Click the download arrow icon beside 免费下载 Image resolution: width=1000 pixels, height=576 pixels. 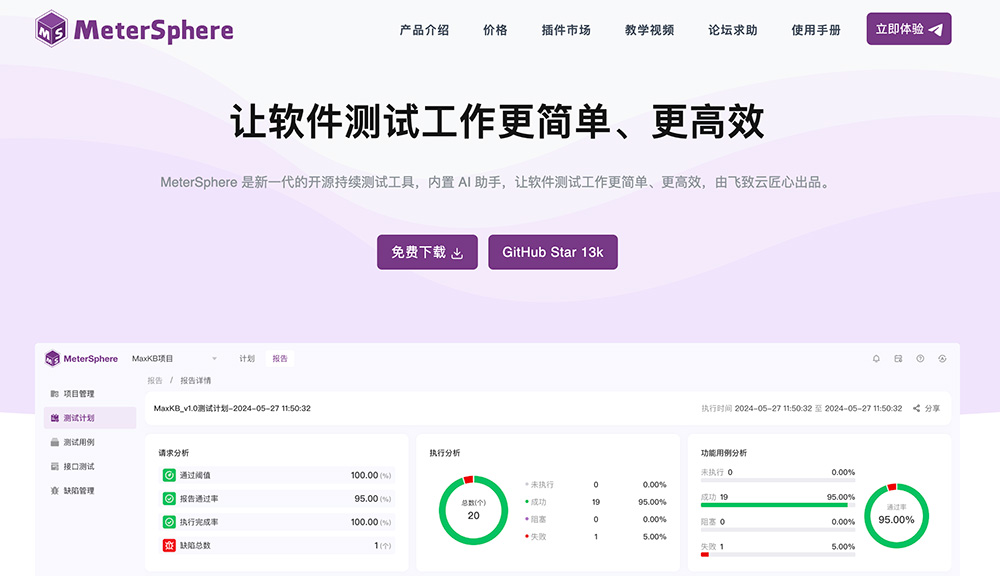(457, 253)
